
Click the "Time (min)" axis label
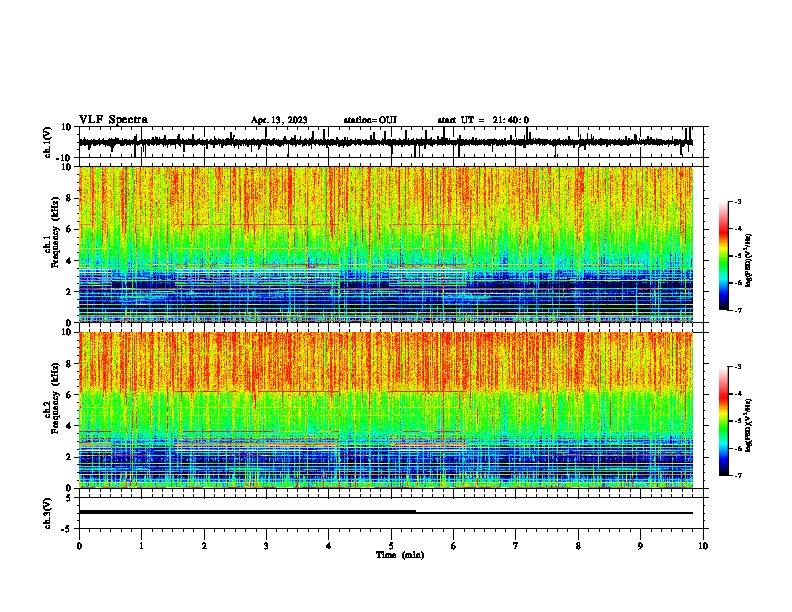click(x=400, y=555)
